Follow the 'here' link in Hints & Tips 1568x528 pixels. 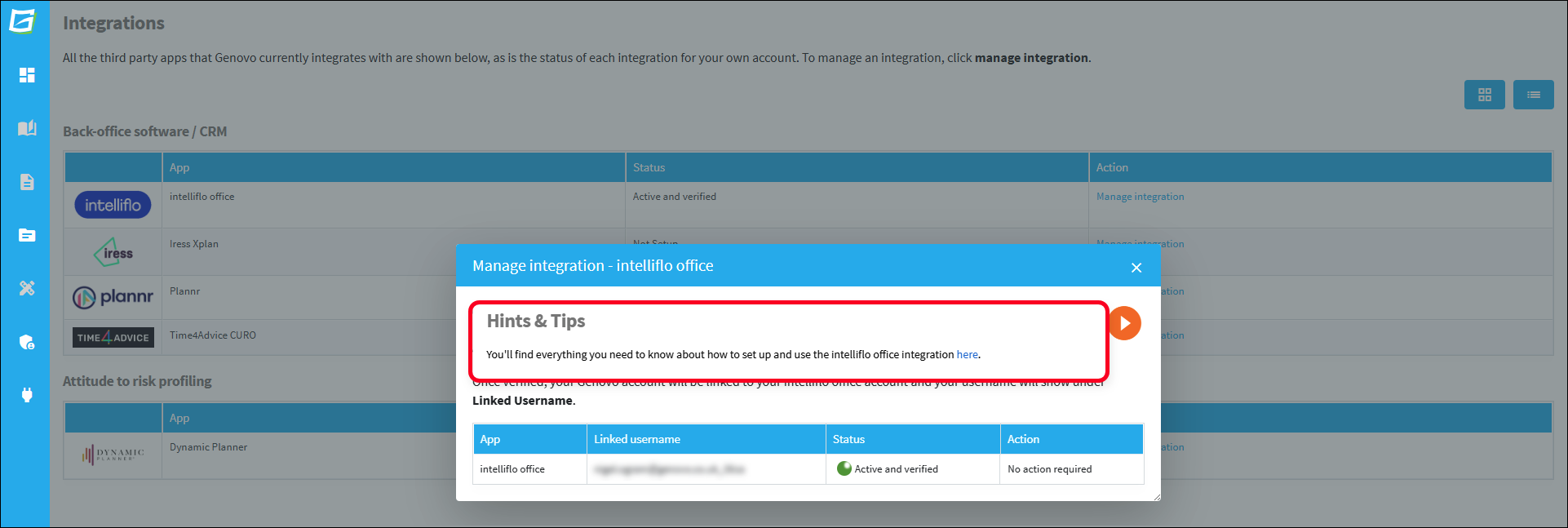coord(967,355)
